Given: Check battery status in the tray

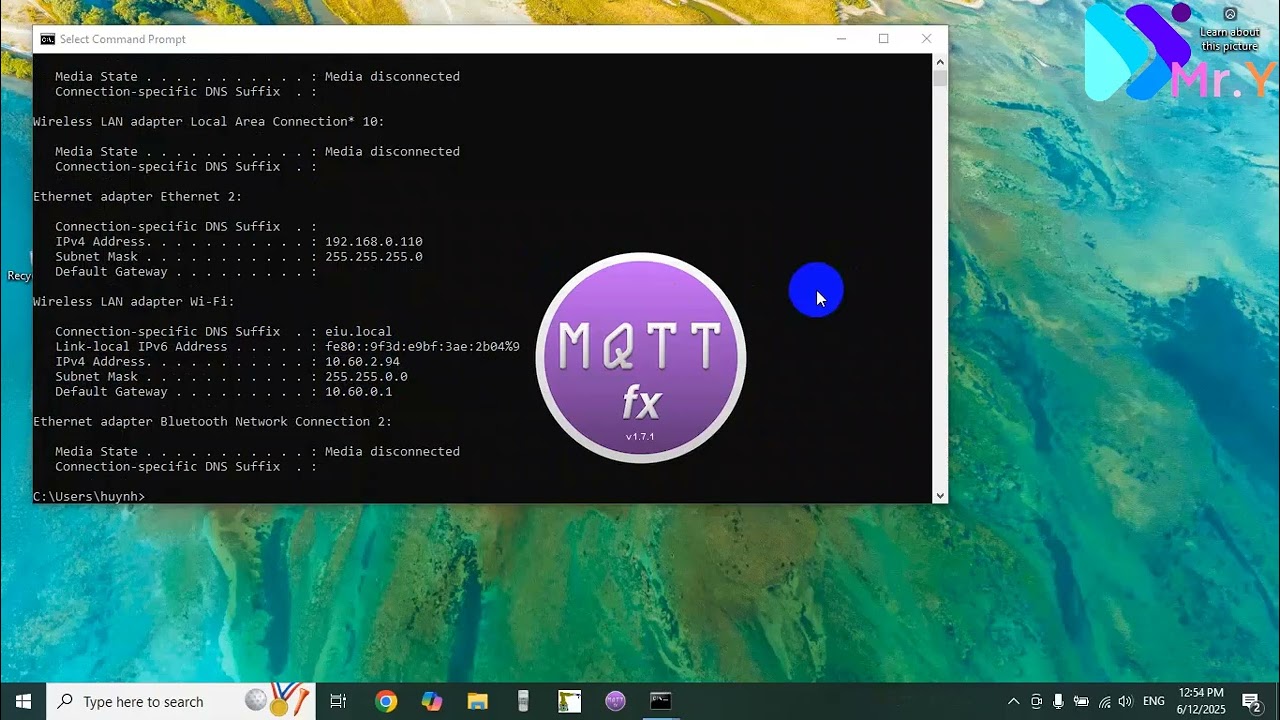Looking at the screenshot, I should coord(1081,701).
